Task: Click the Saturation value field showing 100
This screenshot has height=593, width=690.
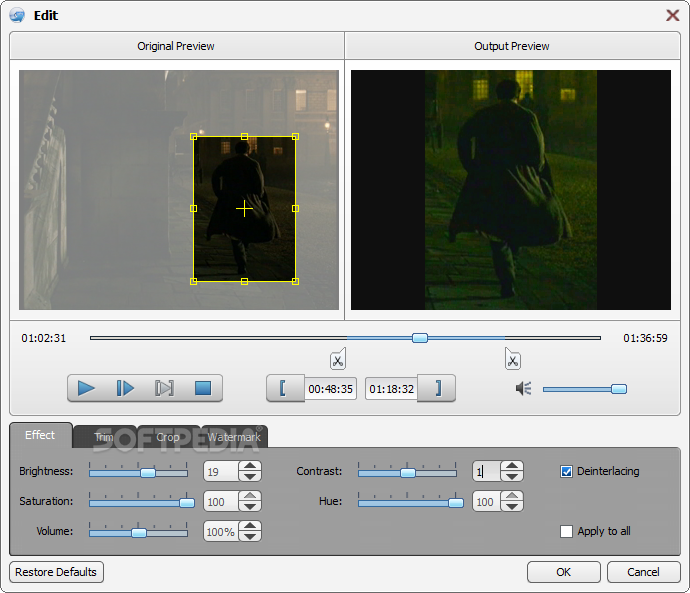Action: tap(221, 501)
